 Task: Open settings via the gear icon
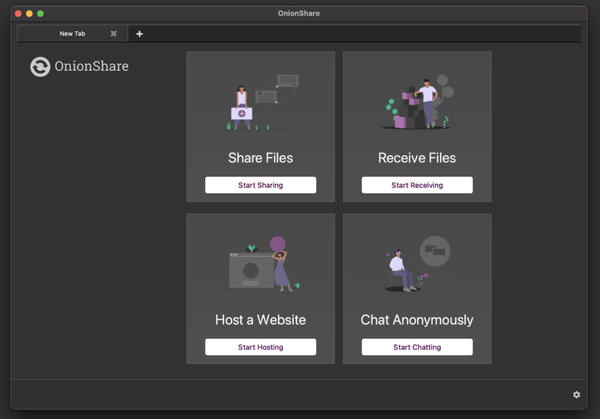(576, 395)
